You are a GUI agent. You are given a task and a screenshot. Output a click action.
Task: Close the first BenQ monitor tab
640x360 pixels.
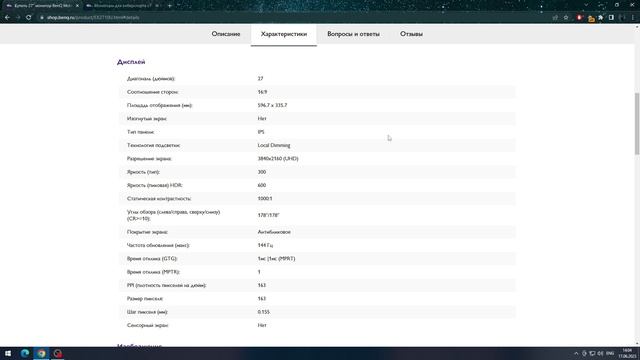click(x=77, y=6)
